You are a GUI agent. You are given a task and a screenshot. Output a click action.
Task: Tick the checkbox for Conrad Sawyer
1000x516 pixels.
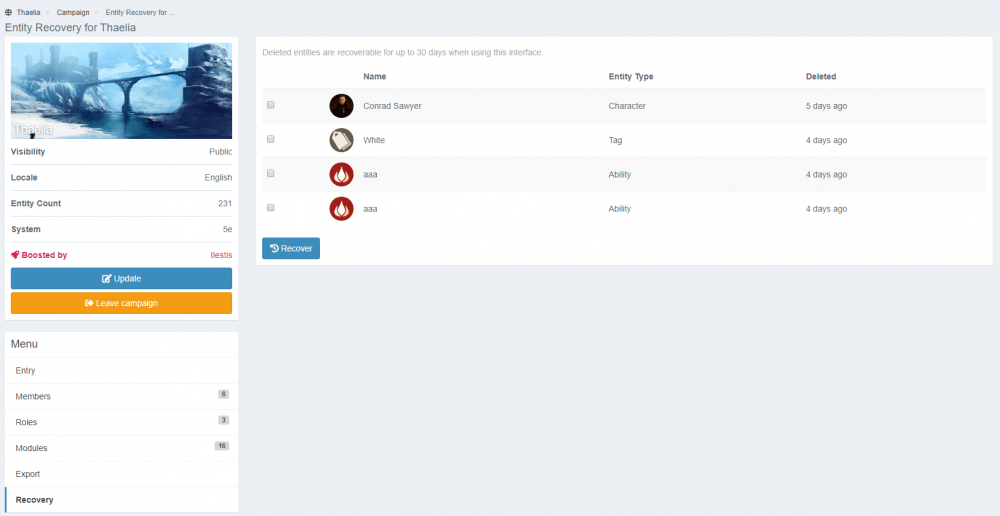pos(271,105)
